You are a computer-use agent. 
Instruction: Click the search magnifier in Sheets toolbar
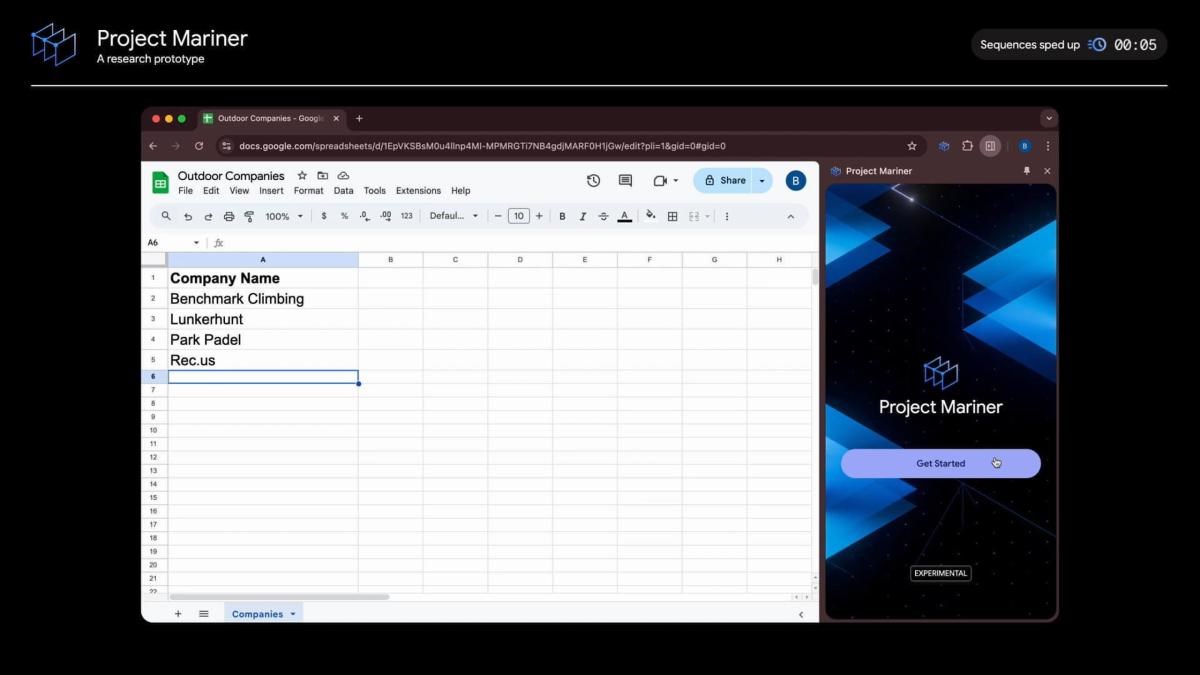click(166, 216)
